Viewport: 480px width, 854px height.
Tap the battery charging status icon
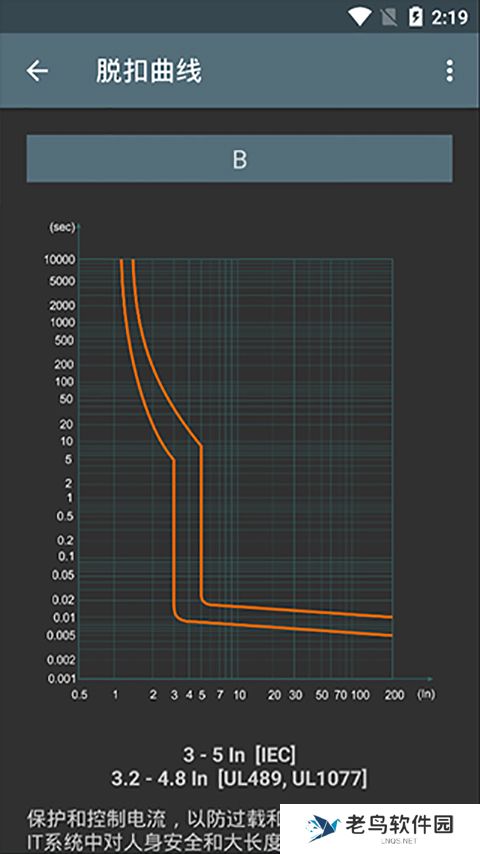(415, 17)
